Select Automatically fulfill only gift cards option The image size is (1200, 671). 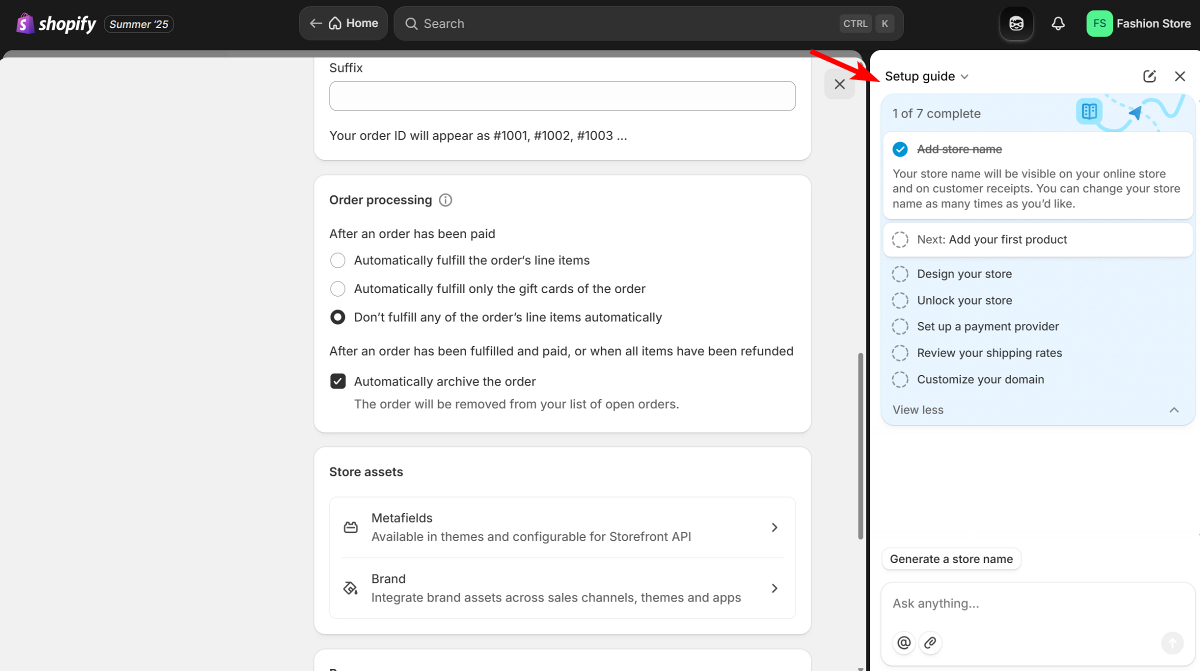(338, 289)
